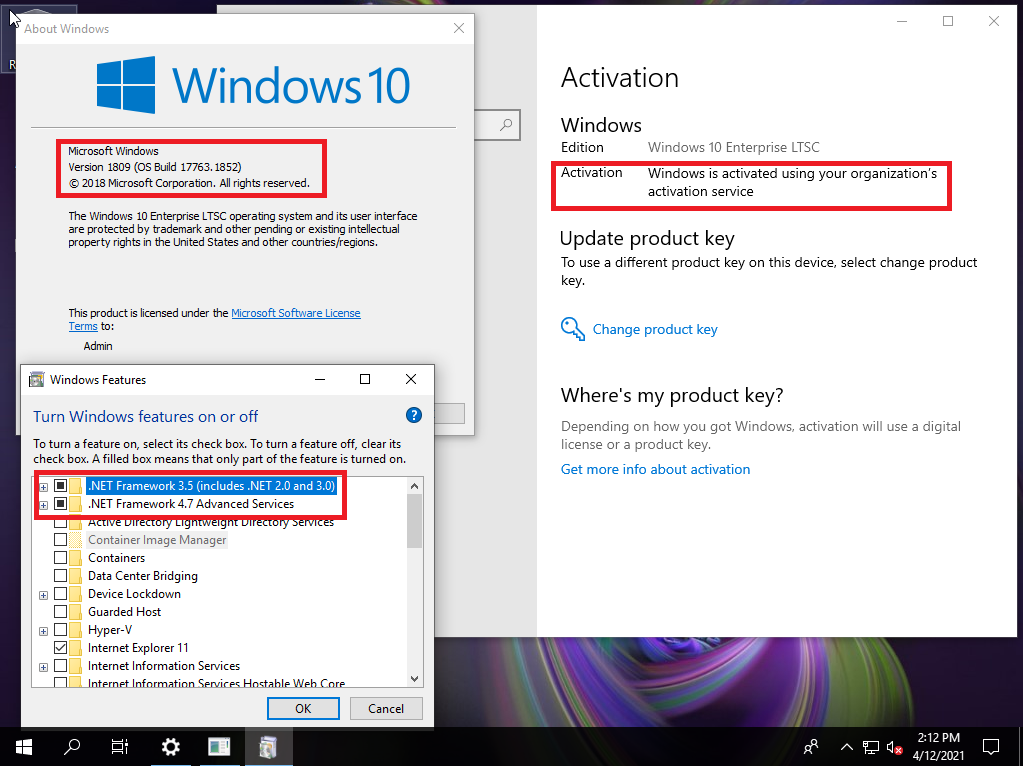Switch to Windows Features taskbar item

pyautogui.click(x=268, y=746)
